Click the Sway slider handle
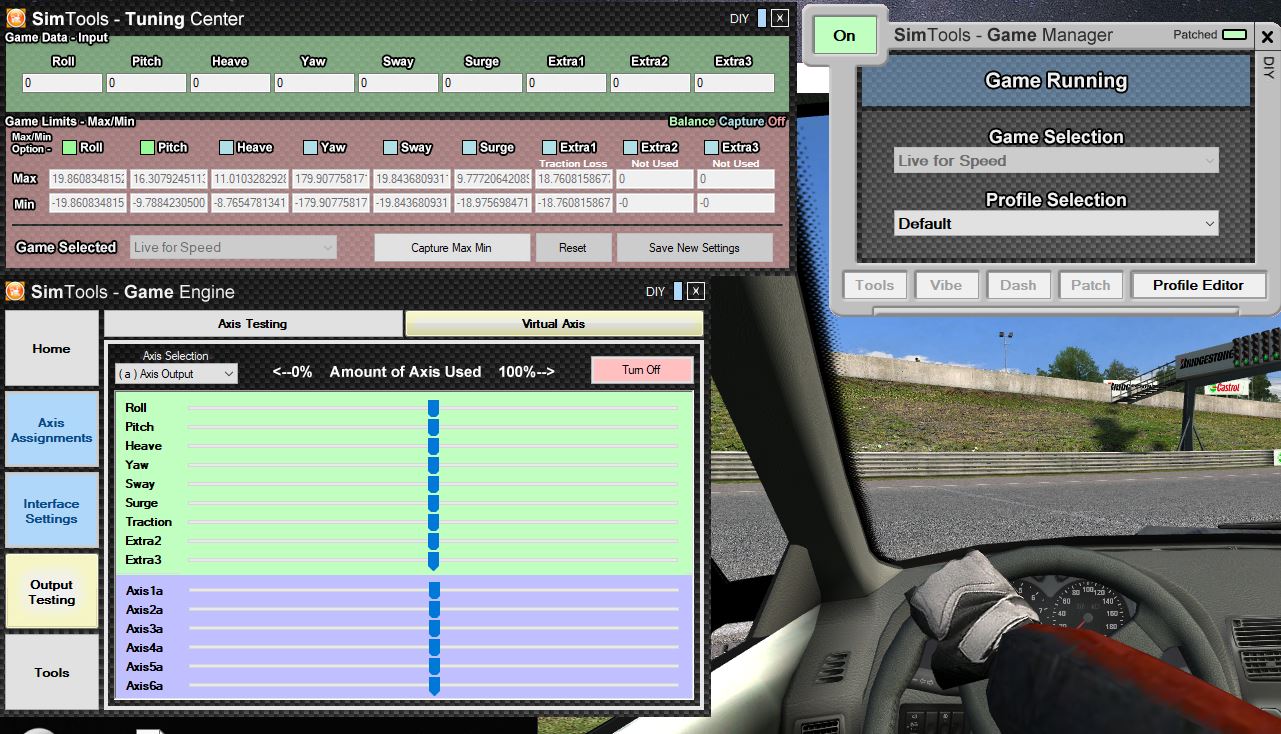 point(433,484)
